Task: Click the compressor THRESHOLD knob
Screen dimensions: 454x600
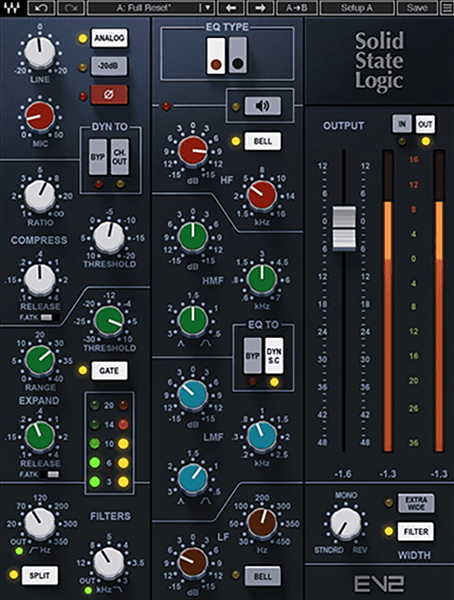Action: click(x=109, y=237)
